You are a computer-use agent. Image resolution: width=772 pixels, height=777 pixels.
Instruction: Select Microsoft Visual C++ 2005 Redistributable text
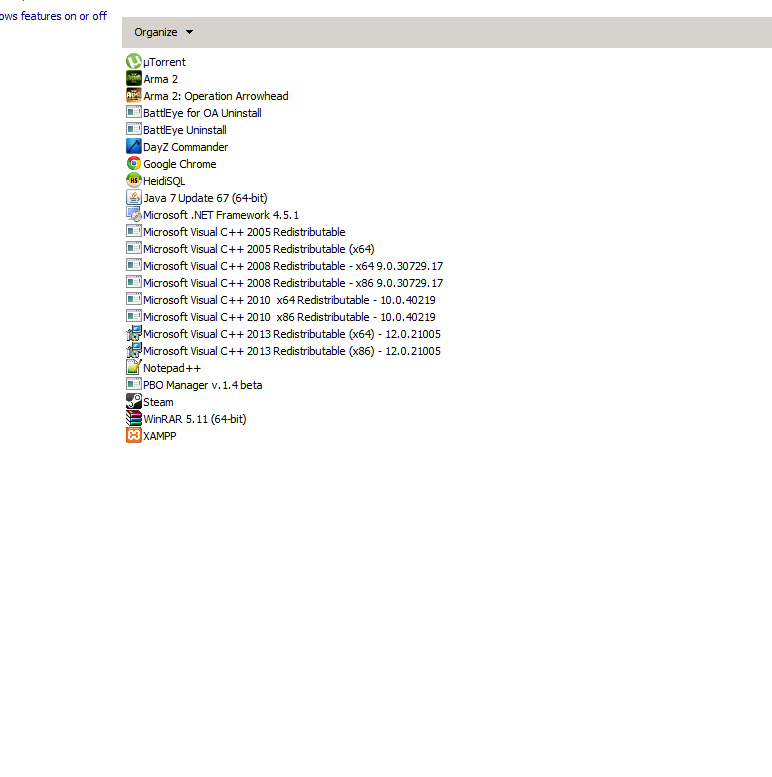point(244,232)
